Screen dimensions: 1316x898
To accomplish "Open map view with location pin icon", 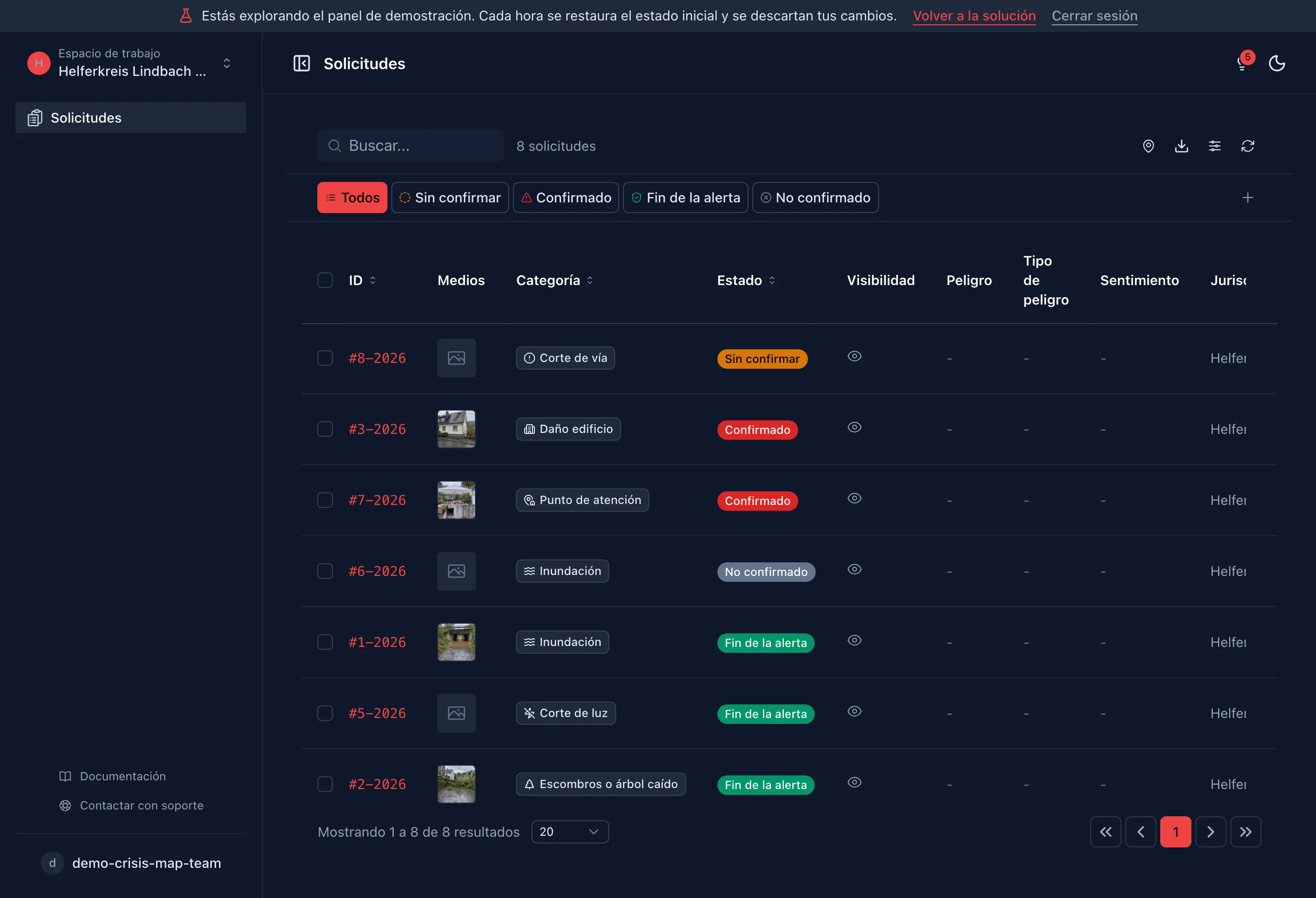I will 1149,146.
